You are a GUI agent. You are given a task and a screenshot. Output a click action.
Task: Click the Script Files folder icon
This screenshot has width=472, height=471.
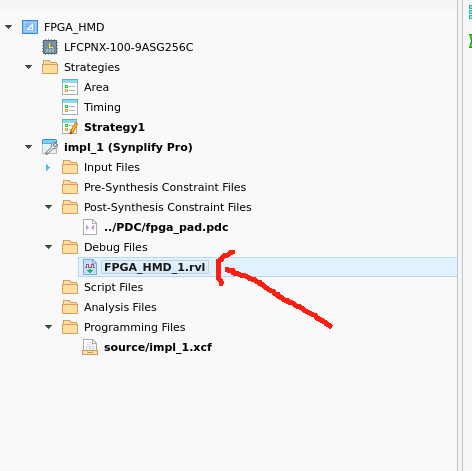[x=70, y=287]
